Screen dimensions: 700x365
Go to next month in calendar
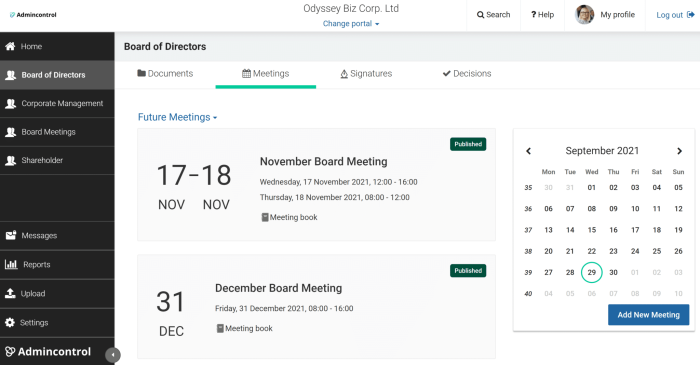tap(679, 151)
